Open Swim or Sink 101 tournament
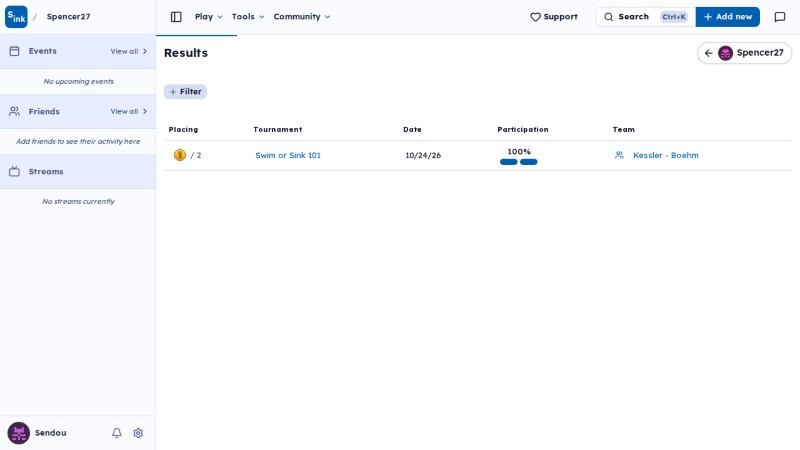 tap(288, 155)
